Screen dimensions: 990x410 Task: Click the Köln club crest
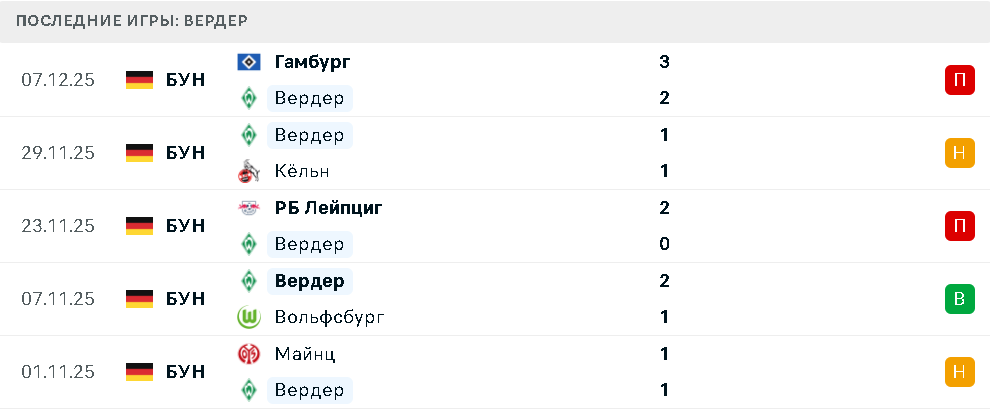pos(247,171)
